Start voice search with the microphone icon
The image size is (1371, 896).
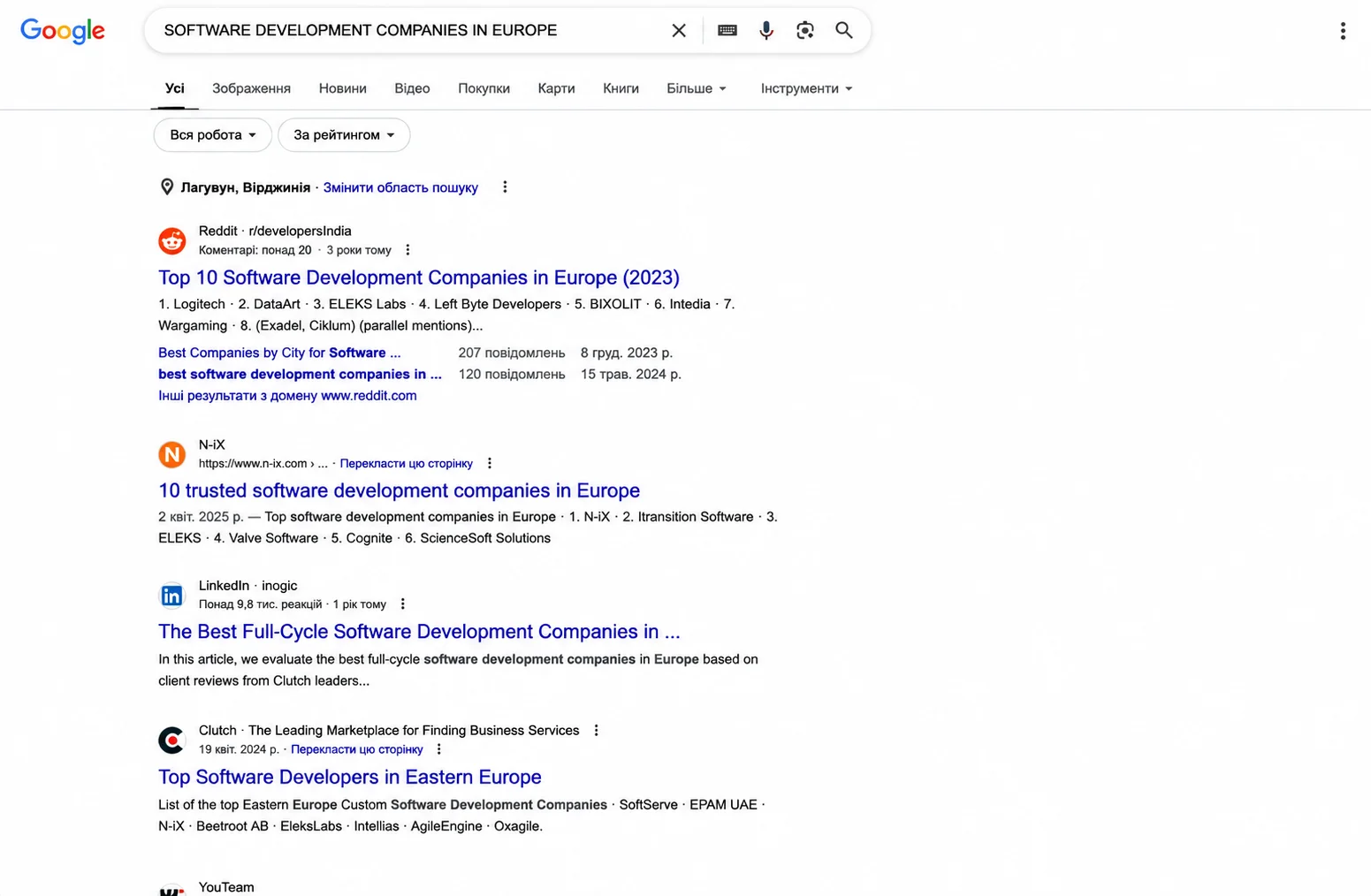(766, 31)
